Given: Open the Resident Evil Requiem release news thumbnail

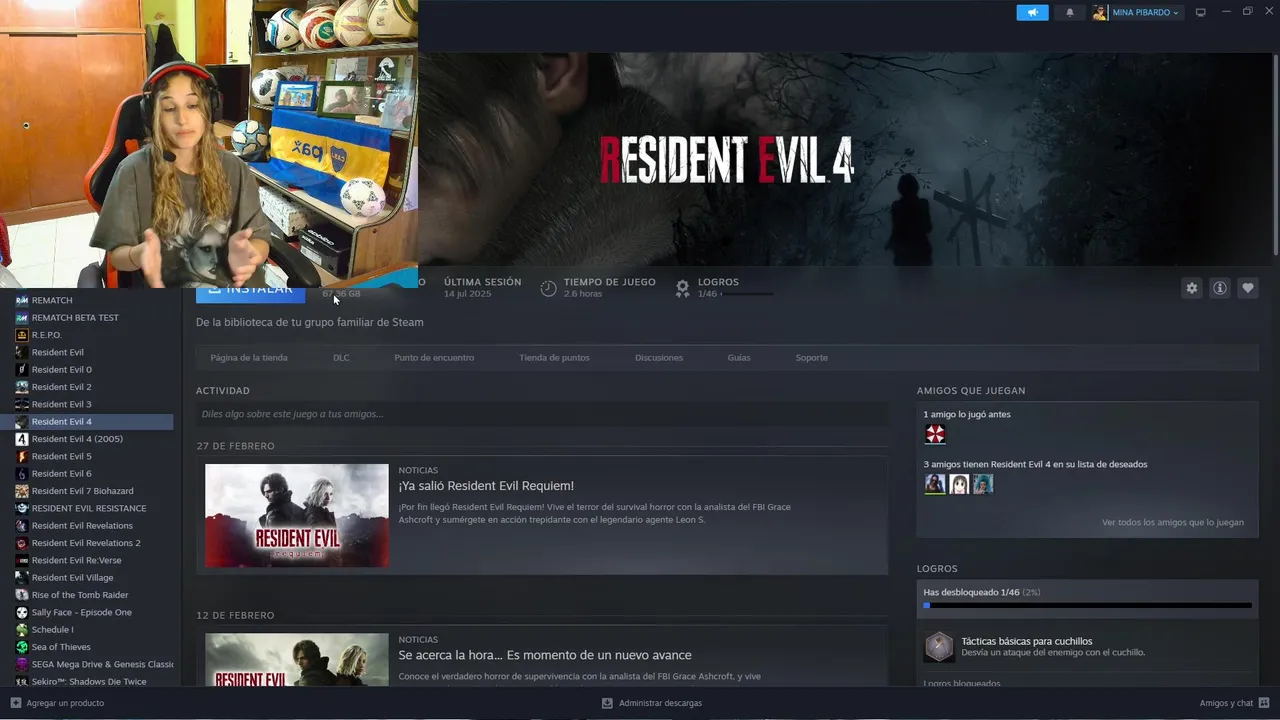Looking at the screenshot, I should [297, 515].
